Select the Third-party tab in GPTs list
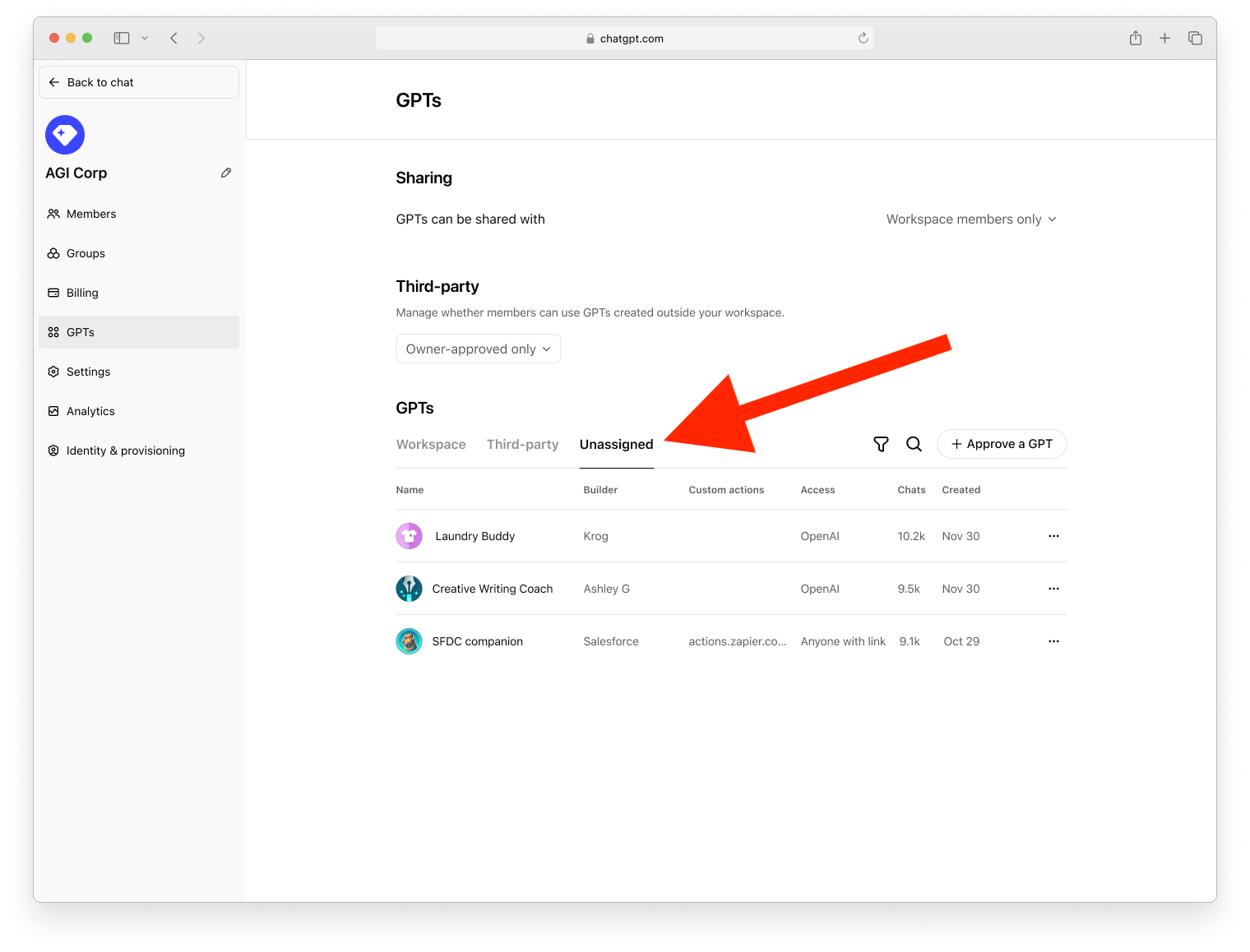Viewport: 1250px width, 952px height. [522, 444]
